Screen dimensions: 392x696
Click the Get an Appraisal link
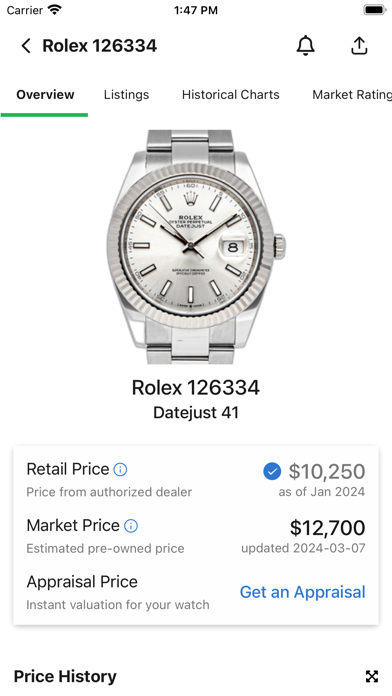[303, 592]
